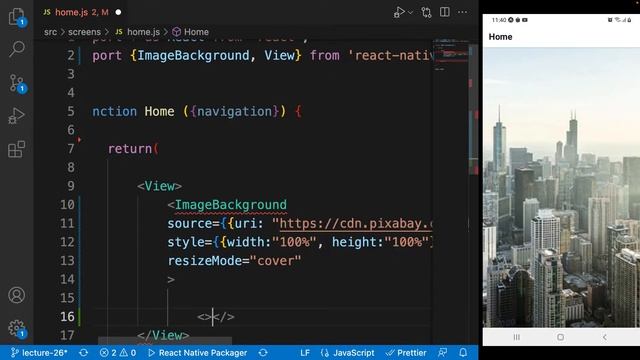This screenshot has height=360, width=640.
Task: Open the Accounts menu icon
Action: (16, 295)
